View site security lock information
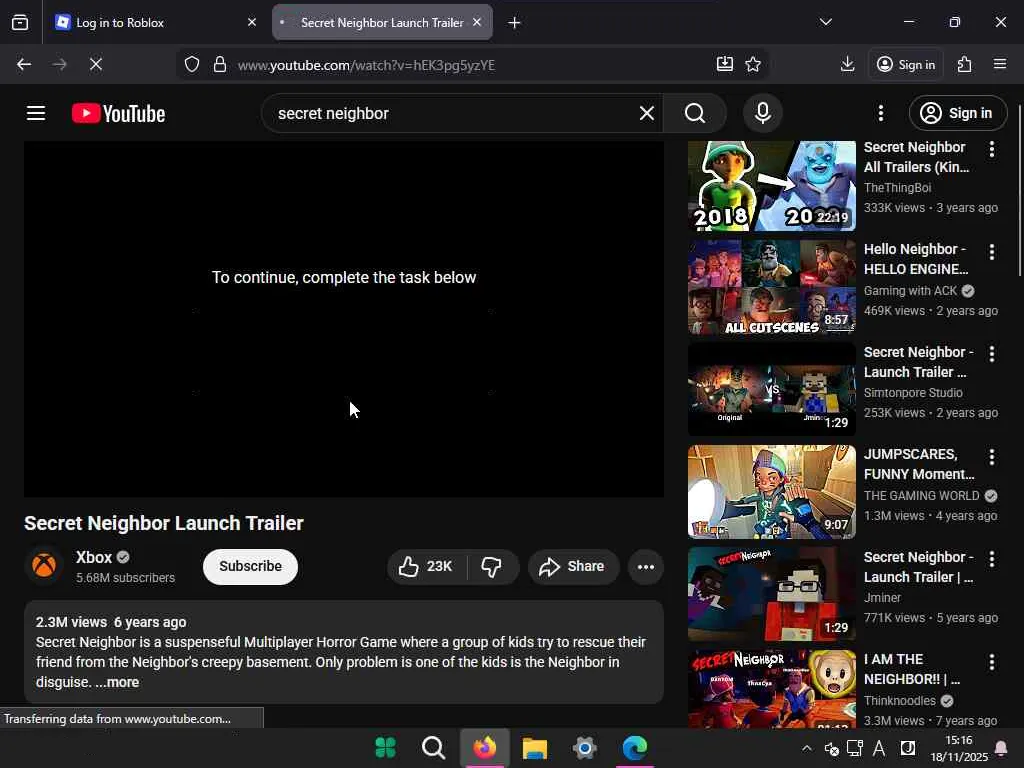 (220, 65)
